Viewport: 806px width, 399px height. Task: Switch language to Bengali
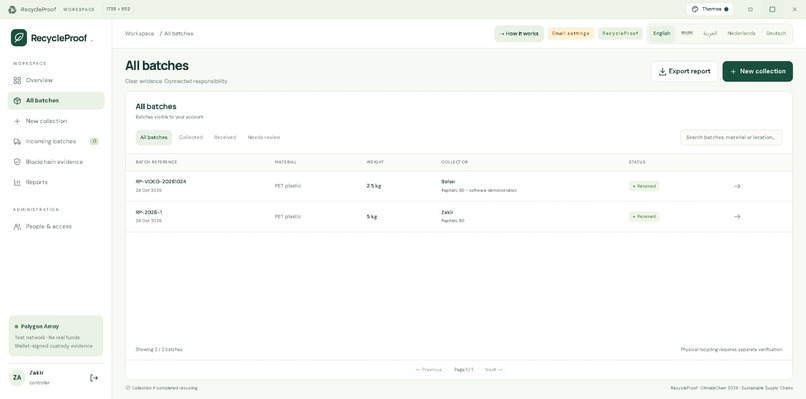[687, 33]
